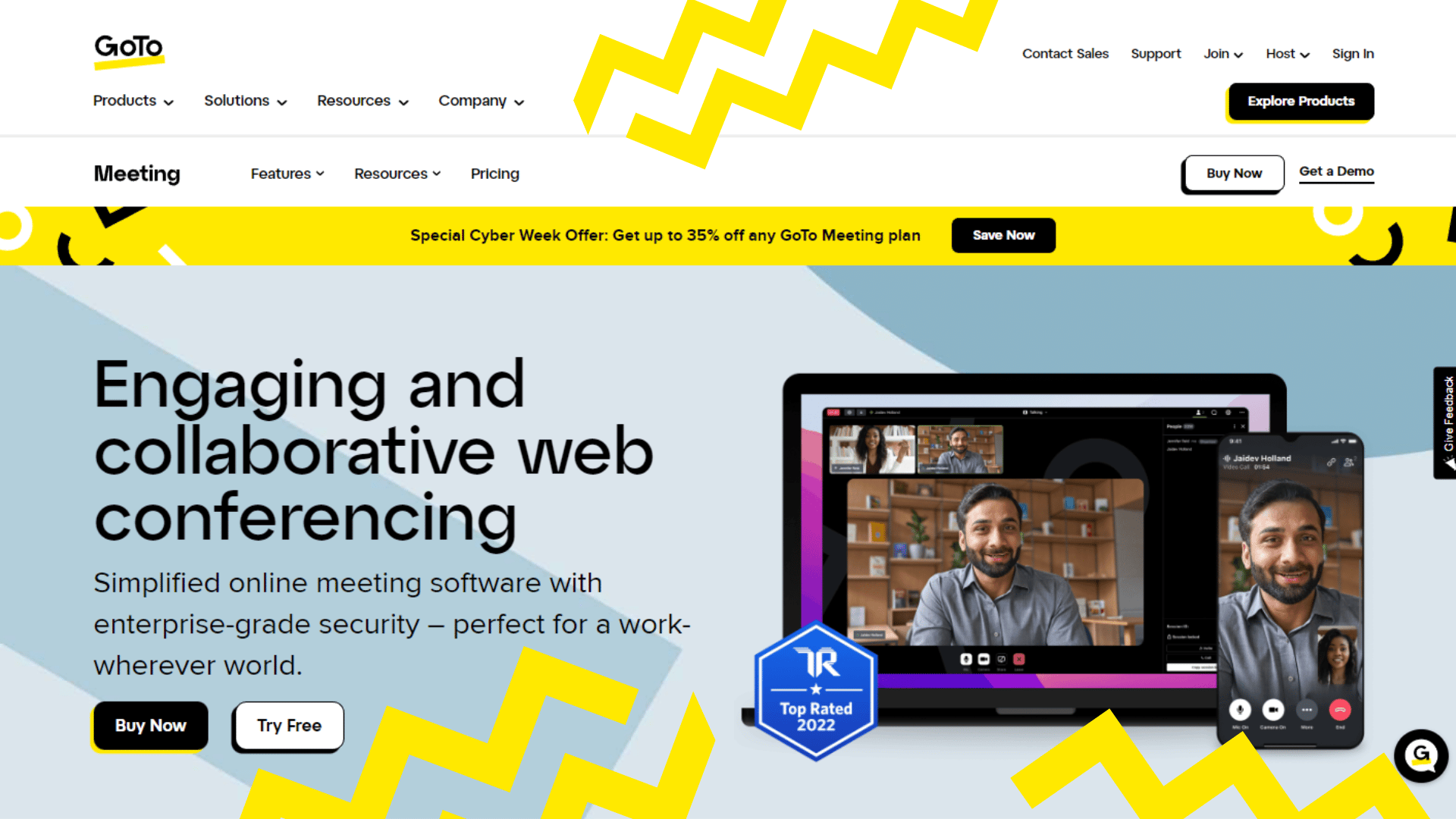This screenshot has height=819, width=1456.
Task: Toggle the Host dropdown menu
Action: [1287, 53]
